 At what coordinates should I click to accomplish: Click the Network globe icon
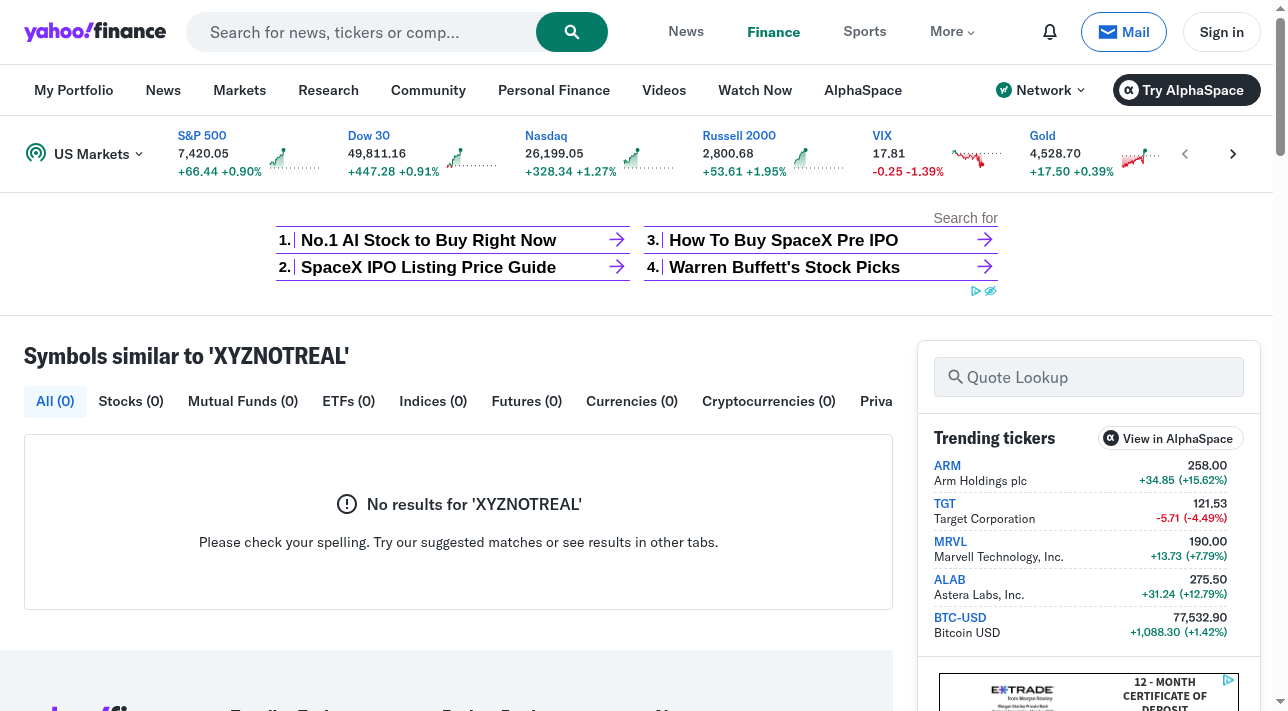click(x=1004, y=90)
